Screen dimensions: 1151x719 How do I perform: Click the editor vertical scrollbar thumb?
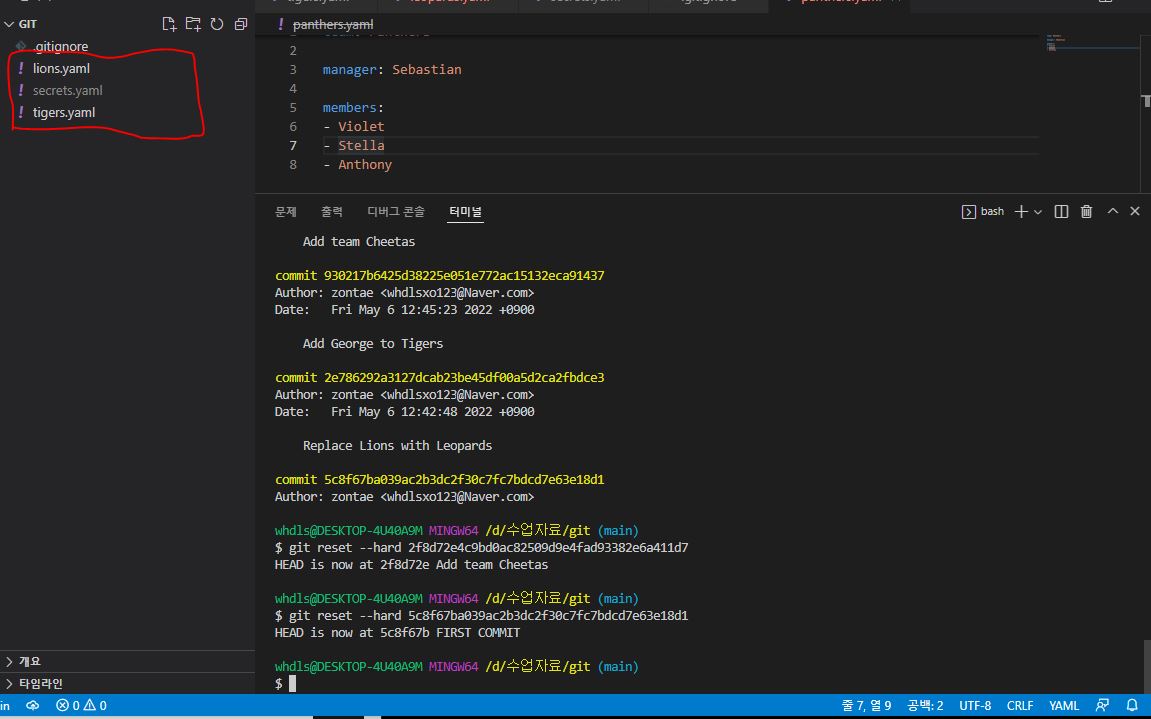tap(1147, 101)
